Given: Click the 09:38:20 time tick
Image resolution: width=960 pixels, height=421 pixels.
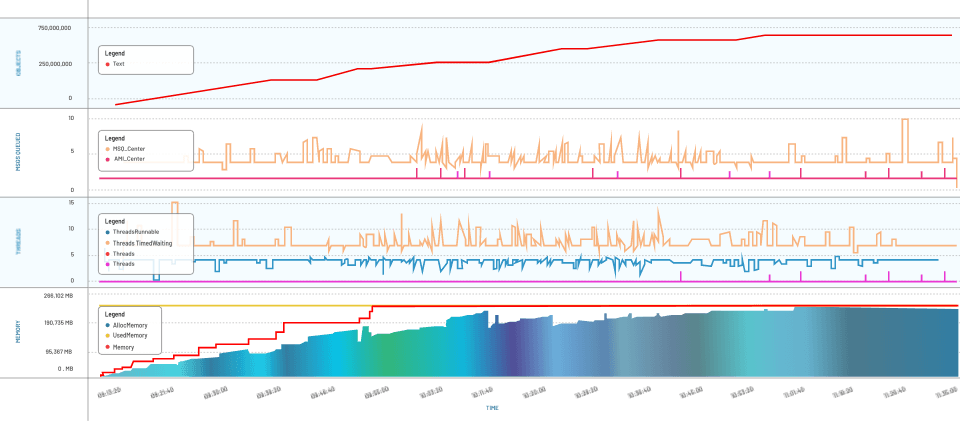Looking at the screenshot, I should click(270, 392).
